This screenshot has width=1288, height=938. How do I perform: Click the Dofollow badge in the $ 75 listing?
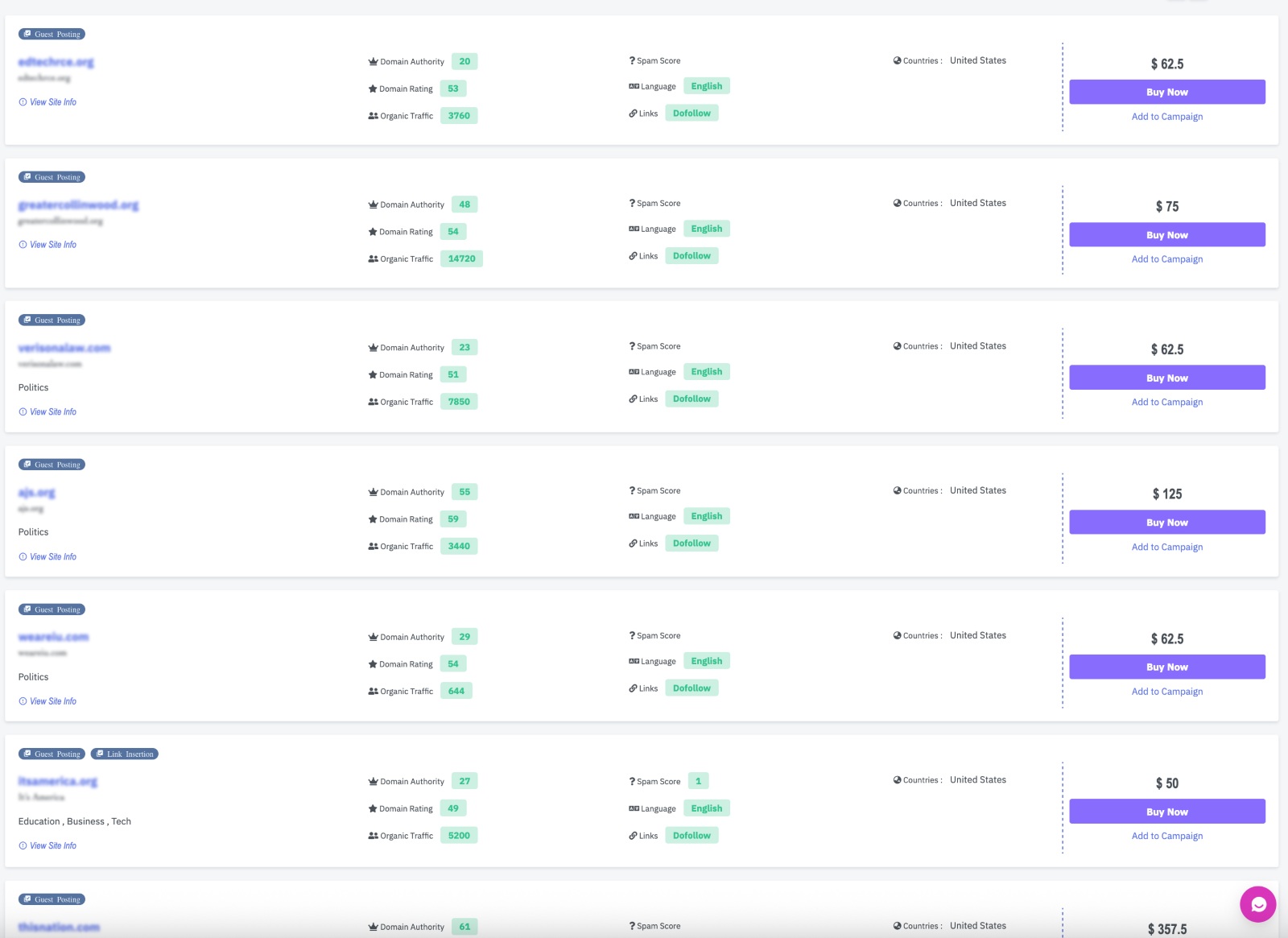[691, 256]
